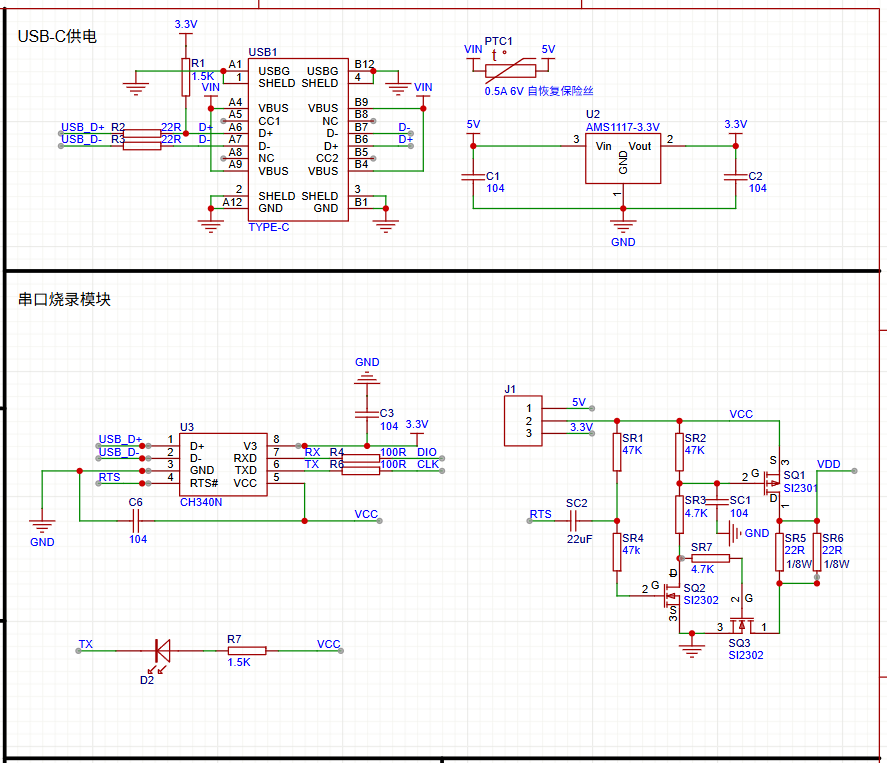This screenshot has height=763, width=887.
Task: Select resistor SR2 47K symbol
Action: pos(679,452)
